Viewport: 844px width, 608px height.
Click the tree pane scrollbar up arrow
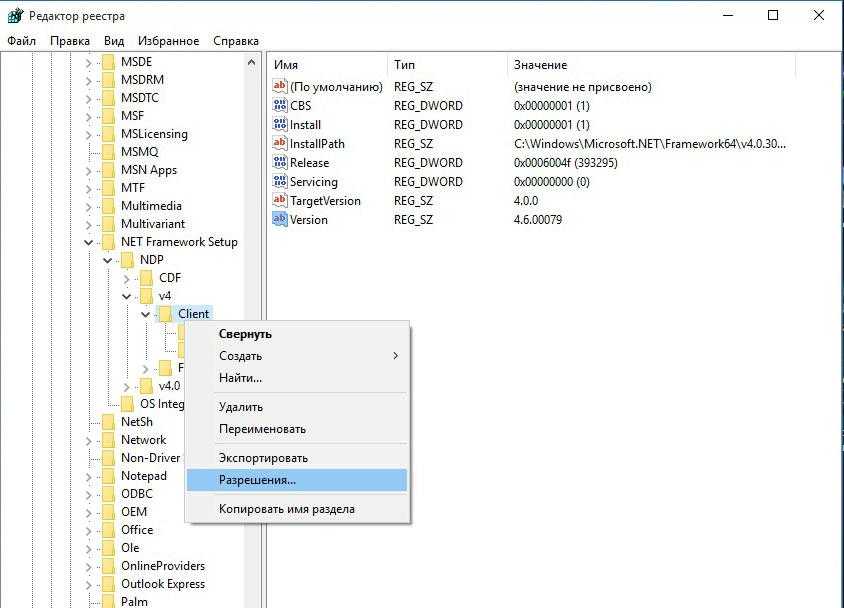coord(251,63)
